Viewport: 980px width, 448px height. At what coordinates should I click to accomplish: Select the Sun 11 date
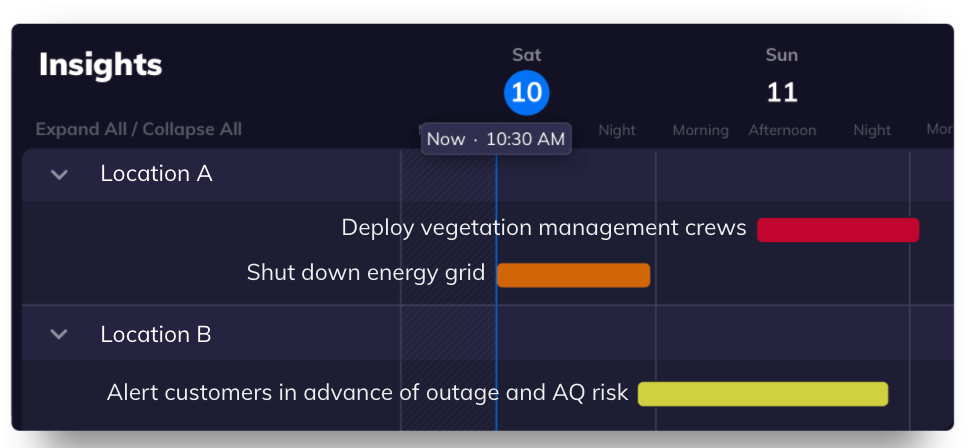pos(782,92)
